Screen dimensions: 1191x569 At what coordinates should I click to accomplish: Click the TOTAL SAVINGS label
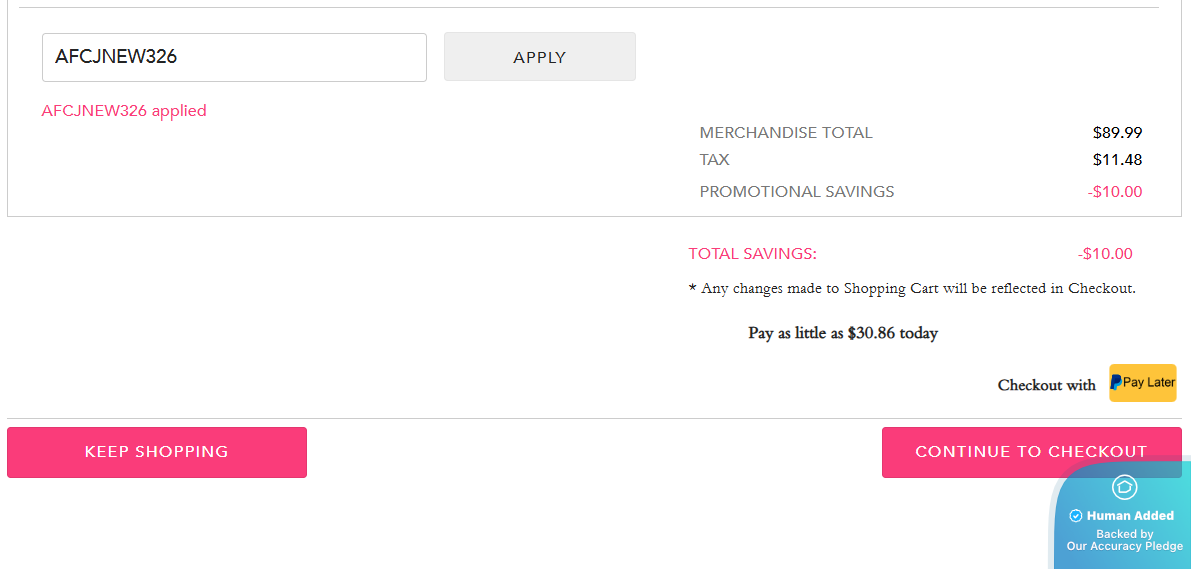tap(752, 254)
